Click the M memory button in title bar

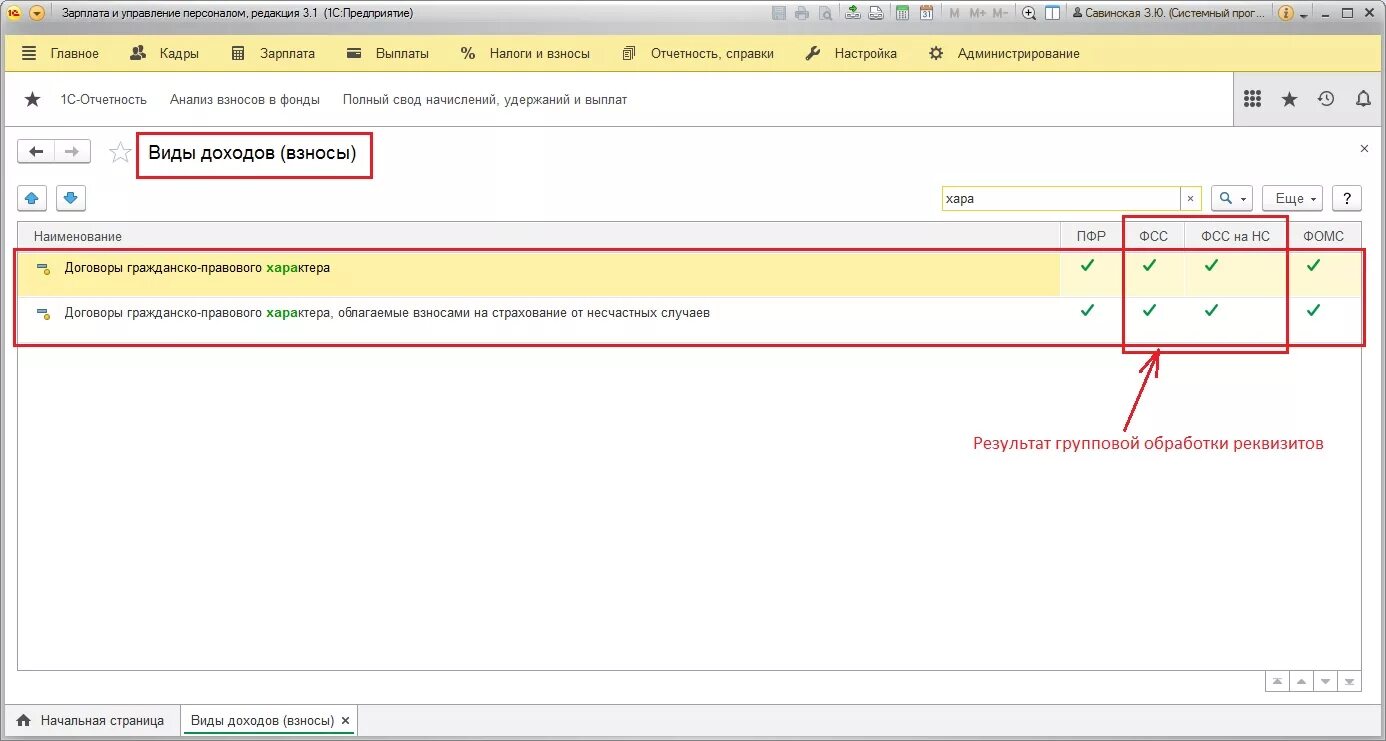click(x=954, y=13)
